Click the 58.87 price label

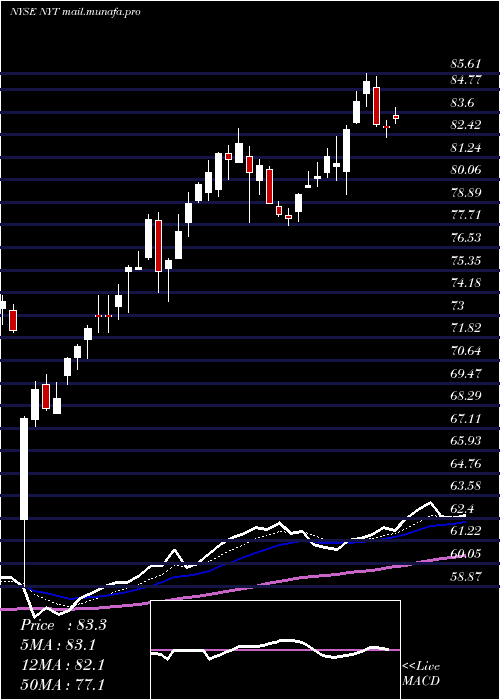[x=466, y=577]
